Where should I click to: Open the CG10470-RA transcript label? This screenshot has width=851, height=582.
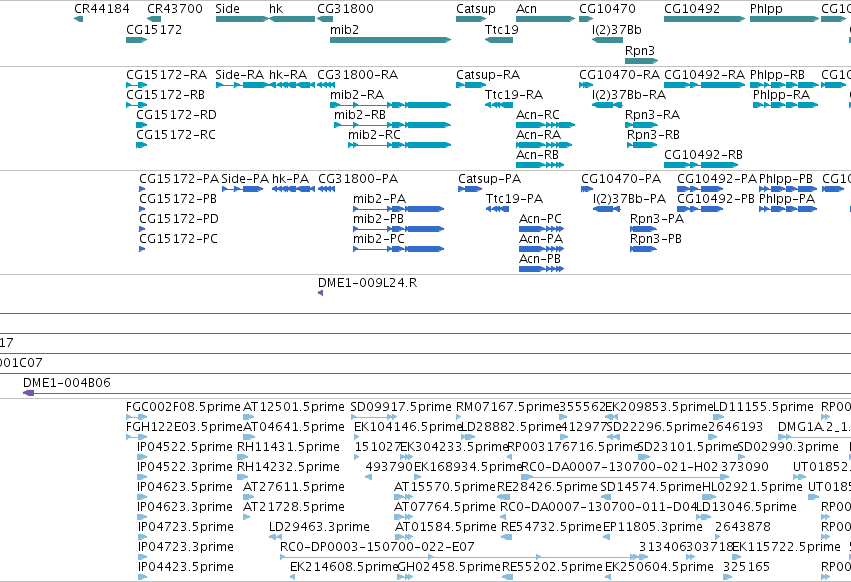(619, 74)
